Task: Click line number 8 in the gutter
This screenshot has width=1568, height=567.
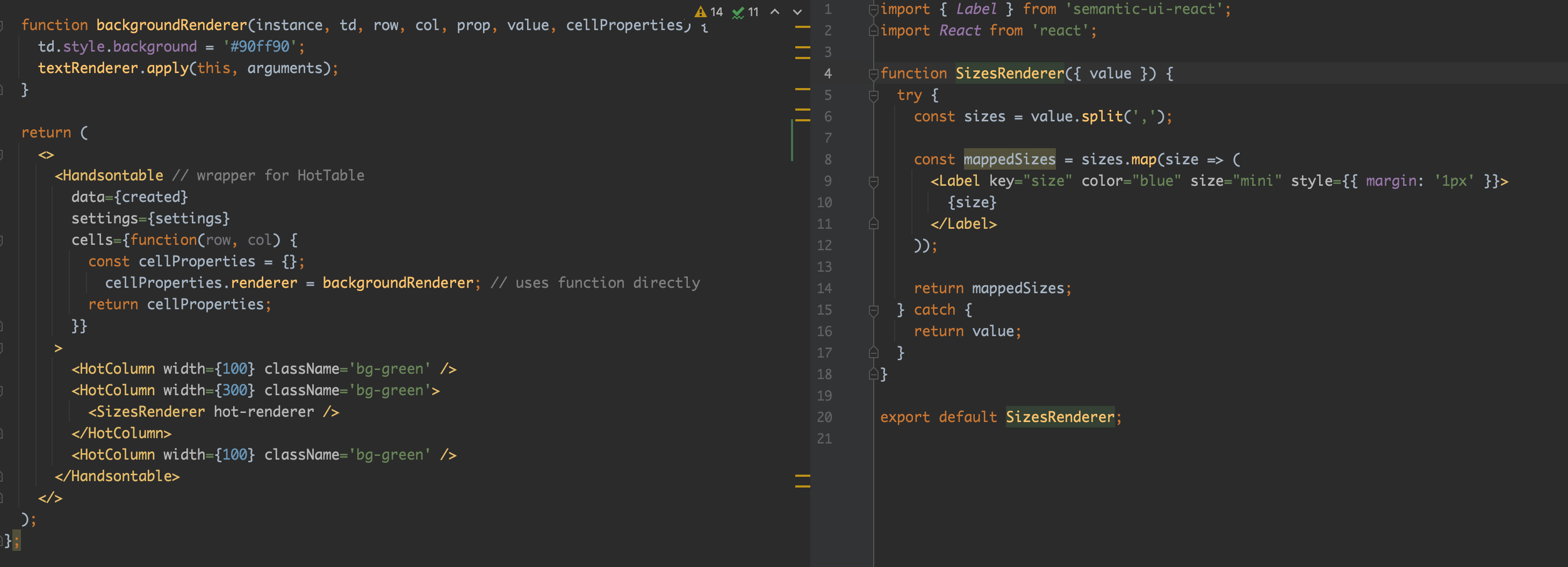Action: click(x=828, y=159)
